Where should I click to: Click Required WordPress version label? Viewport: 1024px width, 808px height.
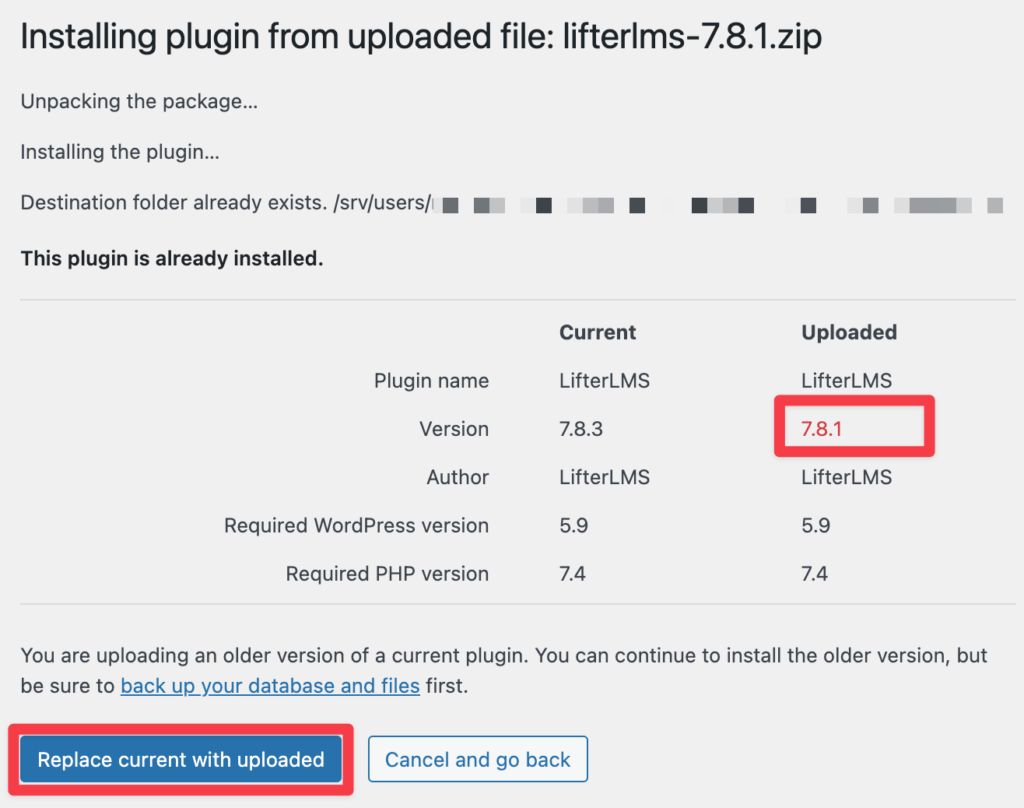click(357, 525)
